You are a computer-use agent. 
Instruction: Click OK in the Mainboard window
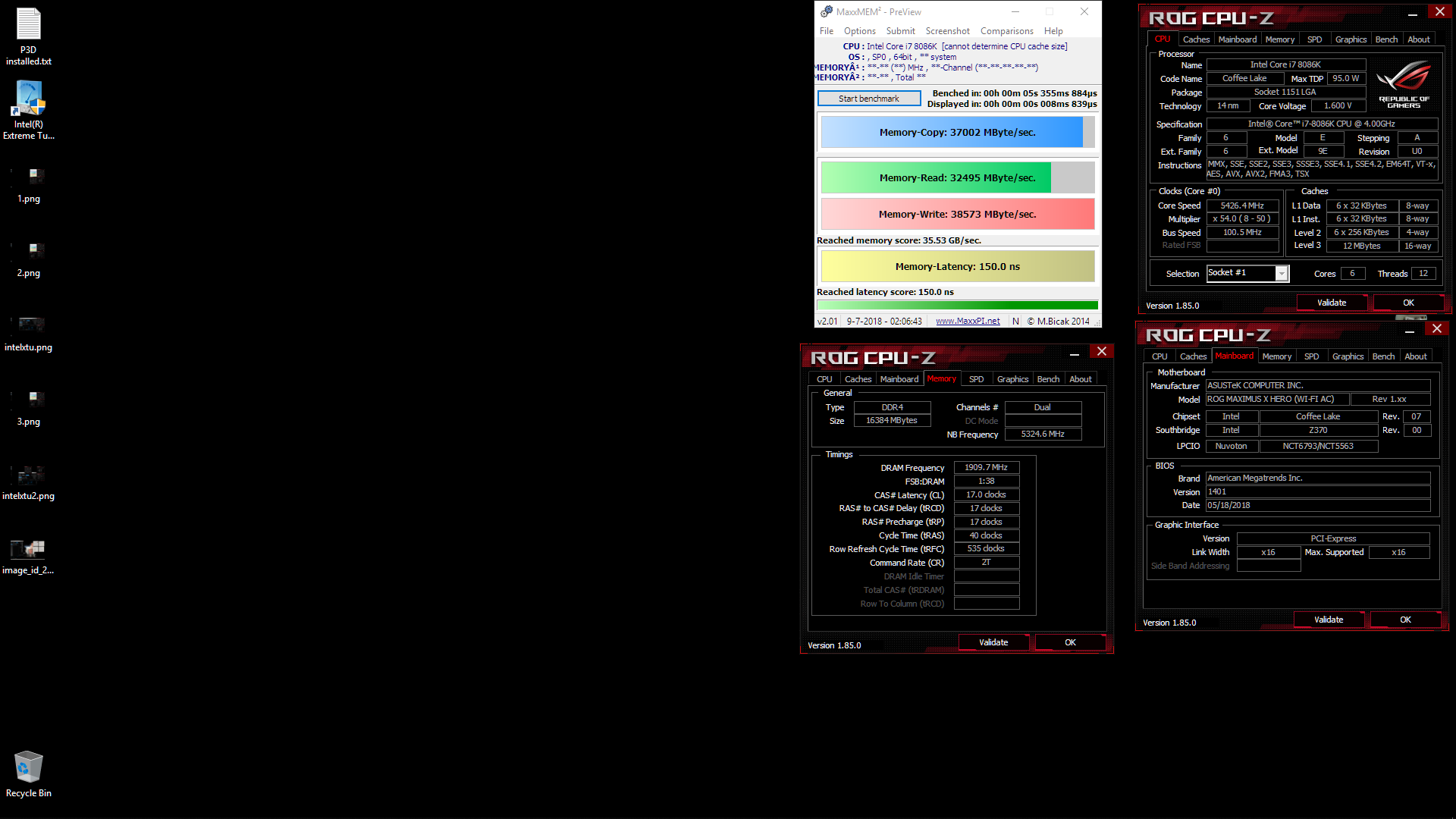1405,620
